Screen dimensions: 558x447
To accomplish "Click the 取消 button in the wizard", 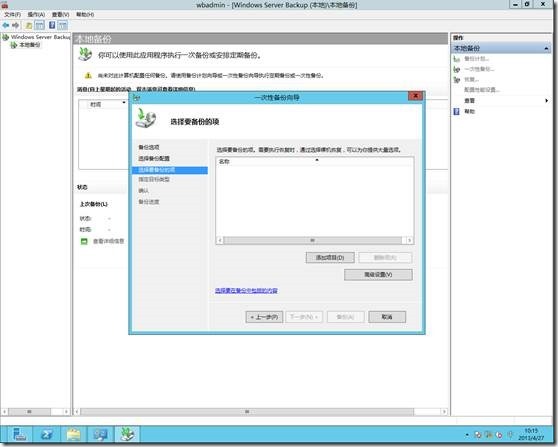I will tap(387, 317).
